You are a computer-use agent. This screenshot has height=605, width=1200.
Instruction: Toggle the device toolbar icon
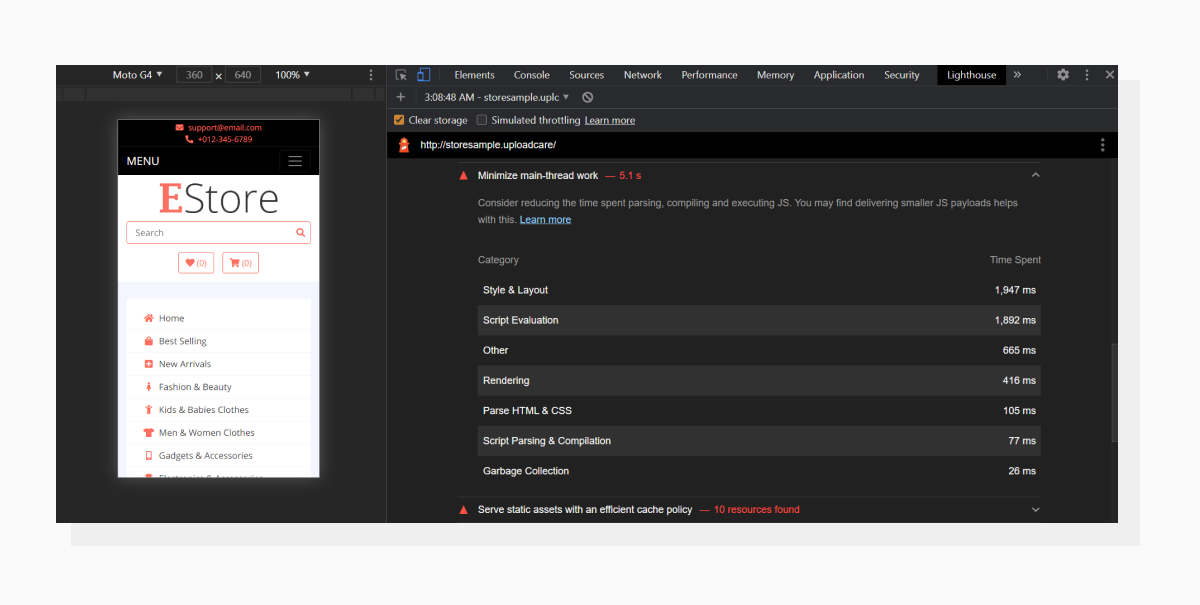tap(424, 74)
